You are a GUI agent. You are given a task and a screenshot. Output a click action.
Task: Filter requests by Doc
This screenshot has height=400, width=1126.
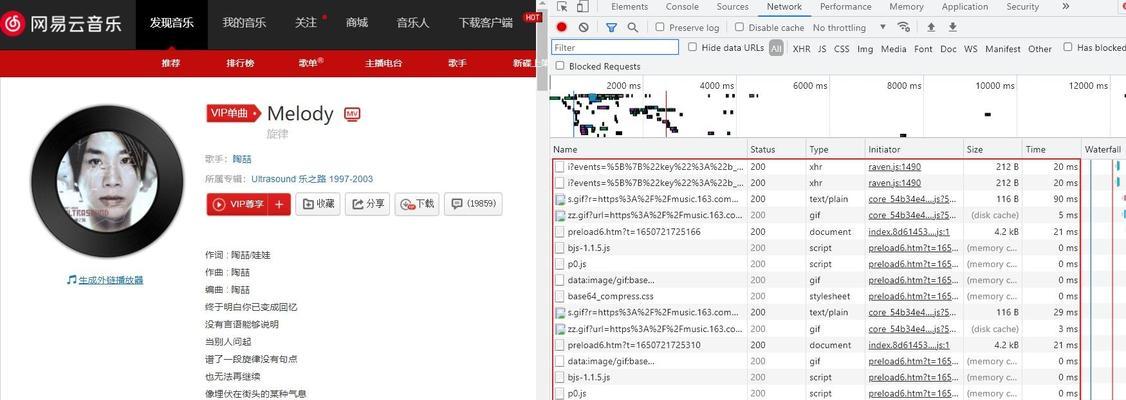[x=949, y=49]
